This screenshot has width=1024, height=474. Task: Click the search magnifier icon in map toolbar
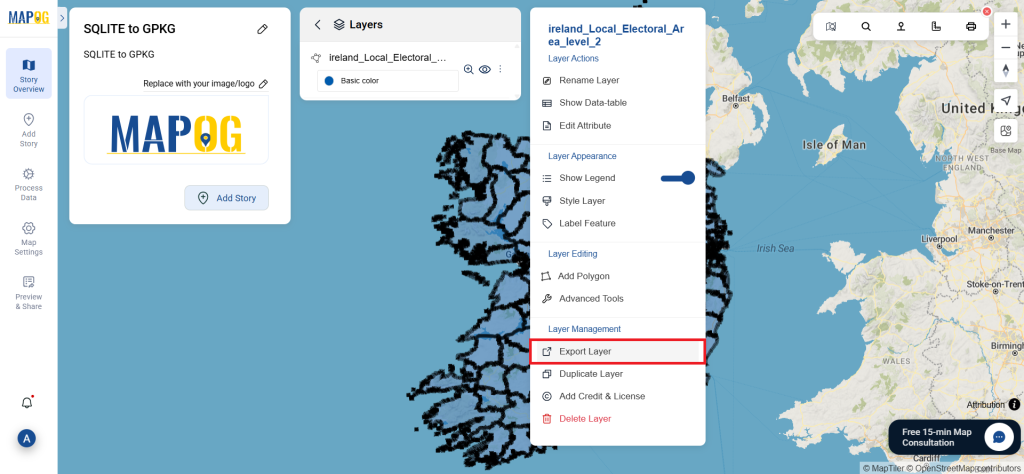pos(866,26)
